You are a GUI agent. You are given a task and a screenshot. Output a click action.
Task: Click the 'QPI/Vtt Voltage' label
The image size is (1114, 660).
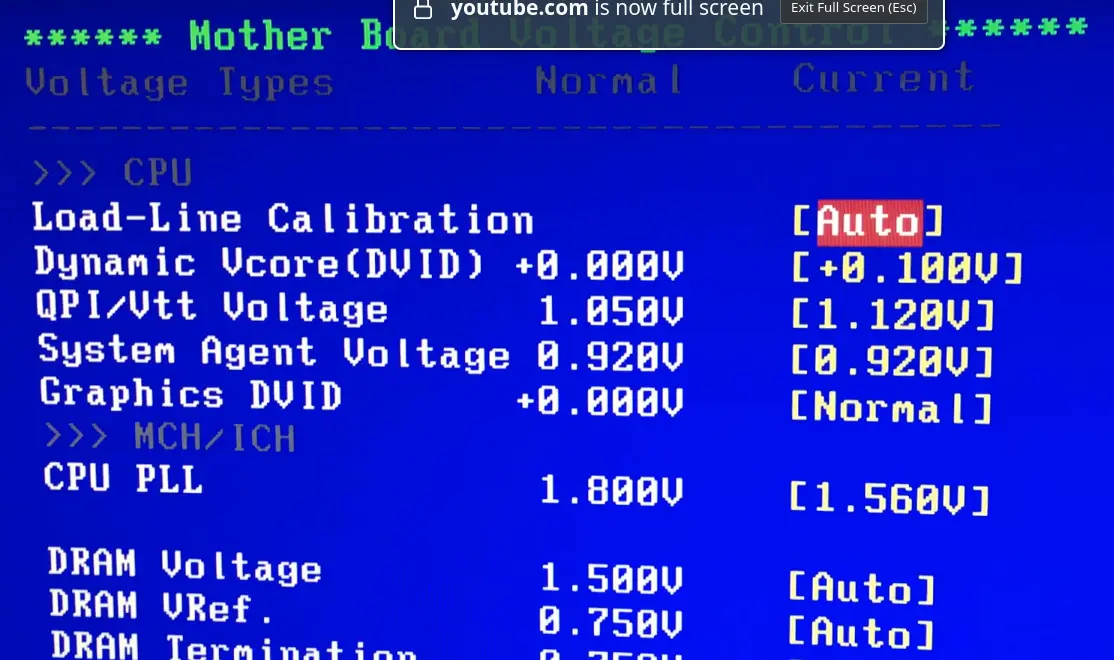click(x=212, y=308)
